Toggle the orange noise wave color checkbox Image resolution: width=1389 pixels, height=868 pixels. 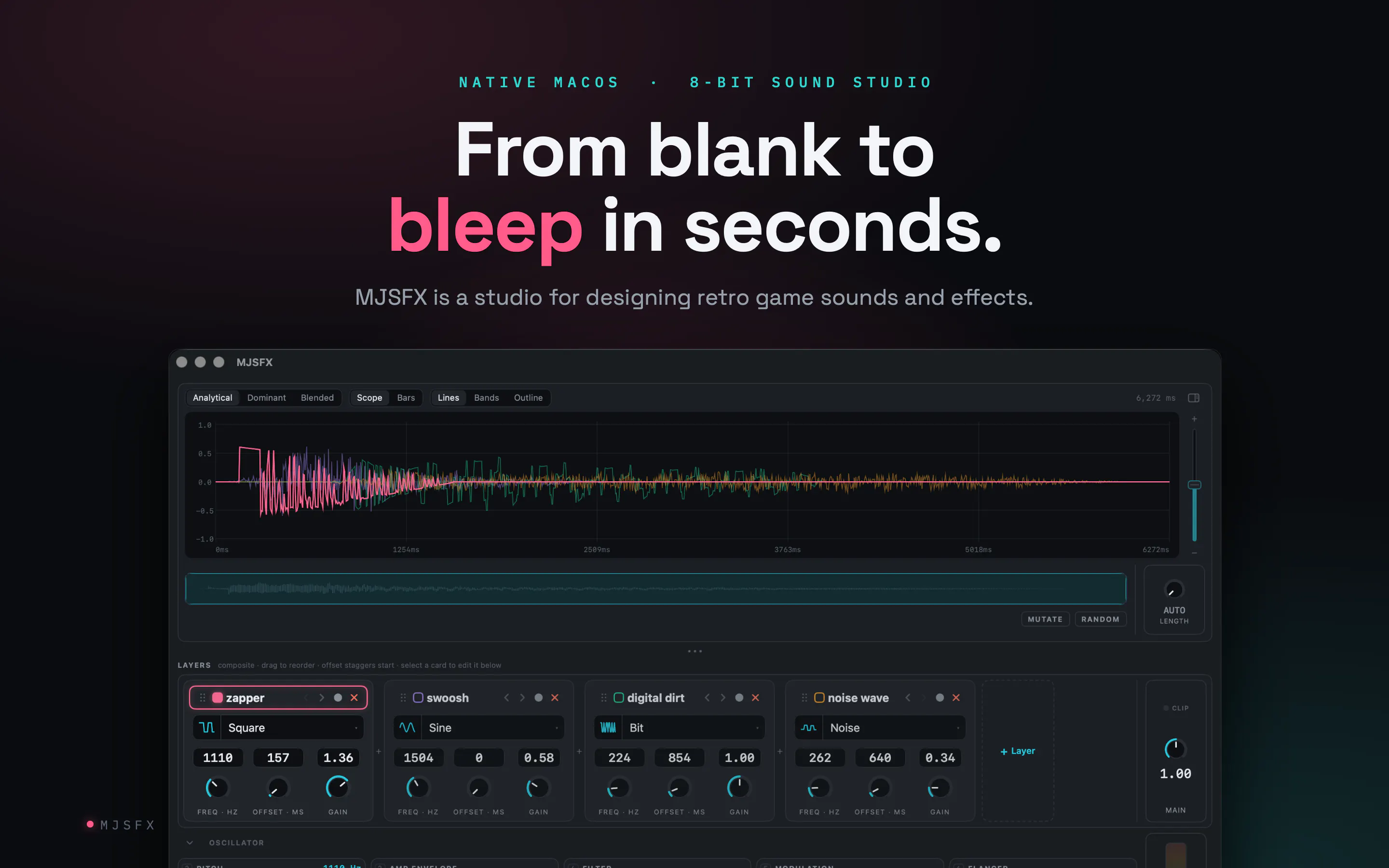[x=819, y=697]
